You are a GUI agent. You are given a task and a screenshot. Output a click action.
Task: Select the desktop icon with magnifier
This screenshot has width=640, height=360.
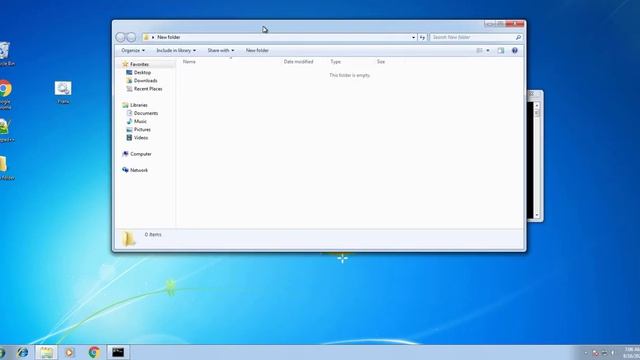point(63,92)
